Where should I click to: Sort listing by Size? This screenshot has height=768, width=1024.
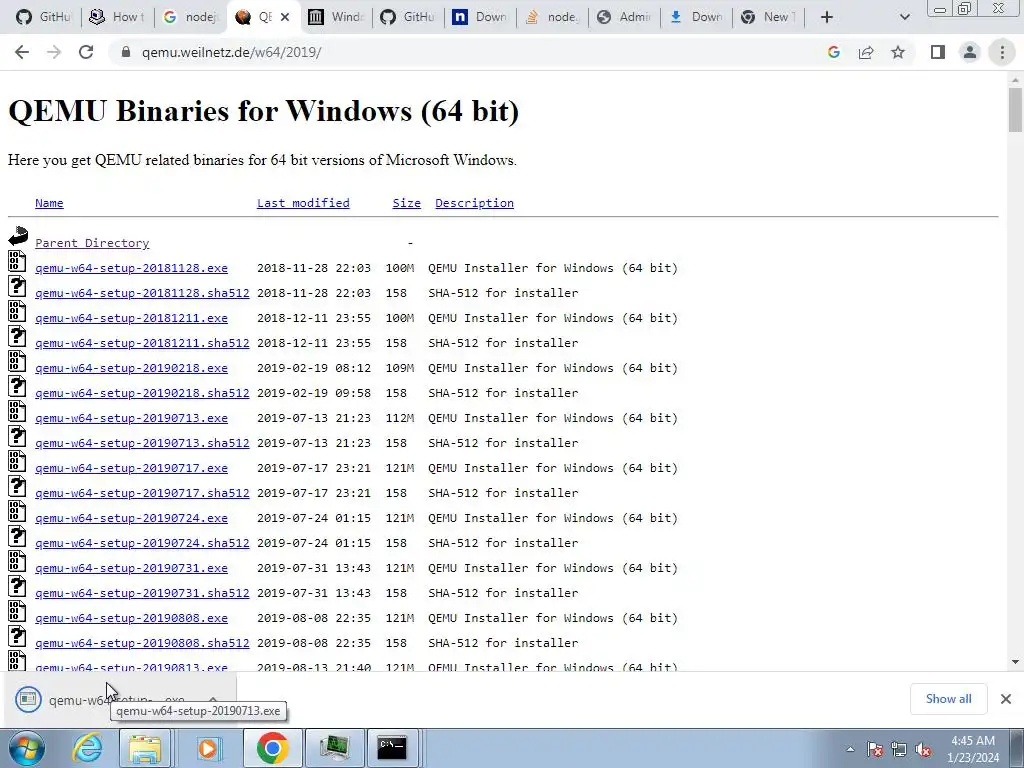click(406, 203)
